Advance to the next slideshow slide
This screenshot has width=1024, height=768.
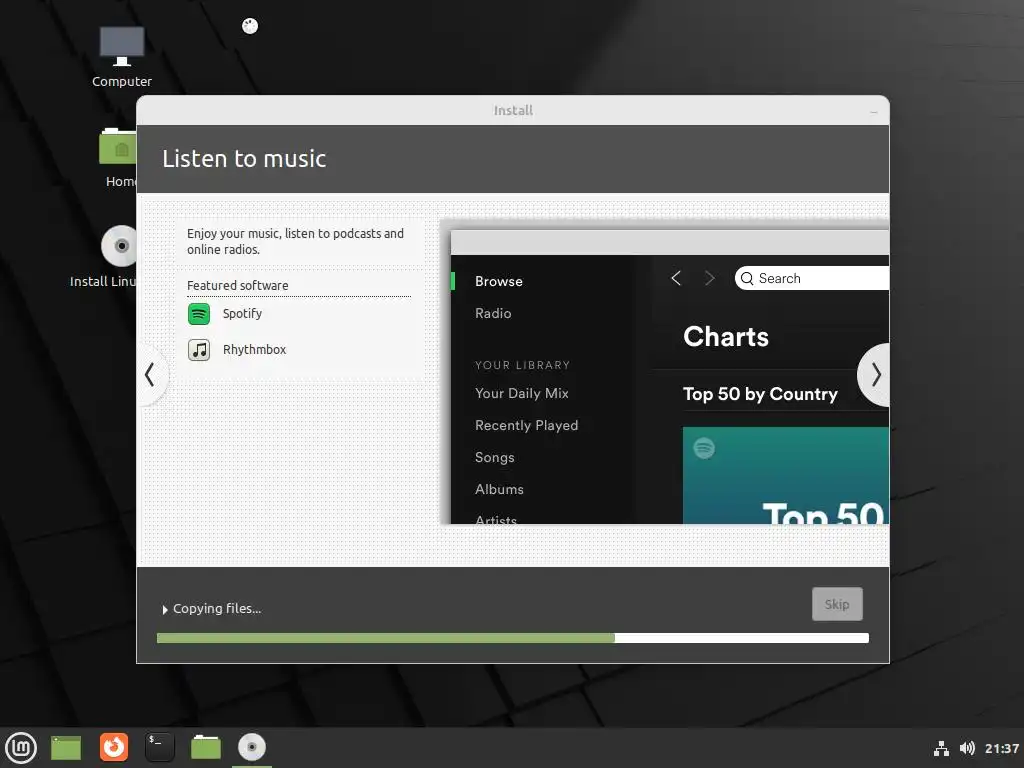point(874,375)
